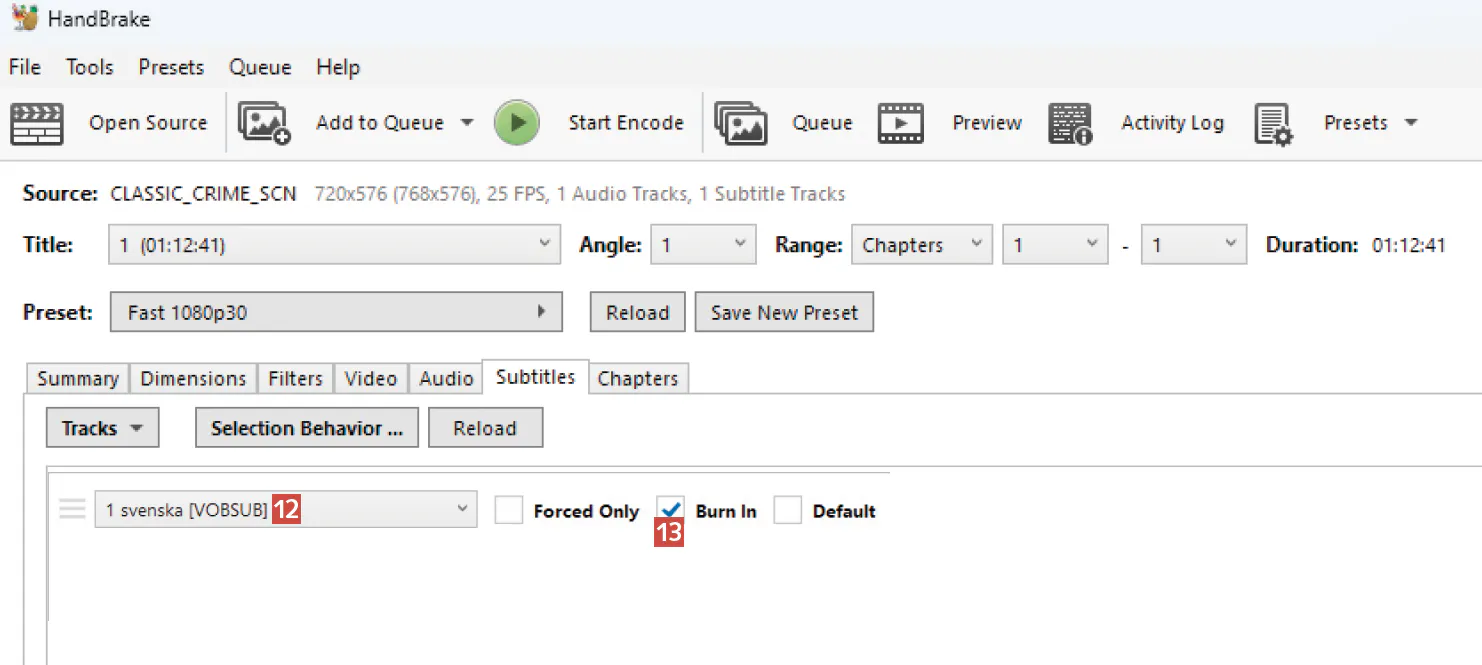Enable the Forced Only checkbox

(x=509, y=511)
